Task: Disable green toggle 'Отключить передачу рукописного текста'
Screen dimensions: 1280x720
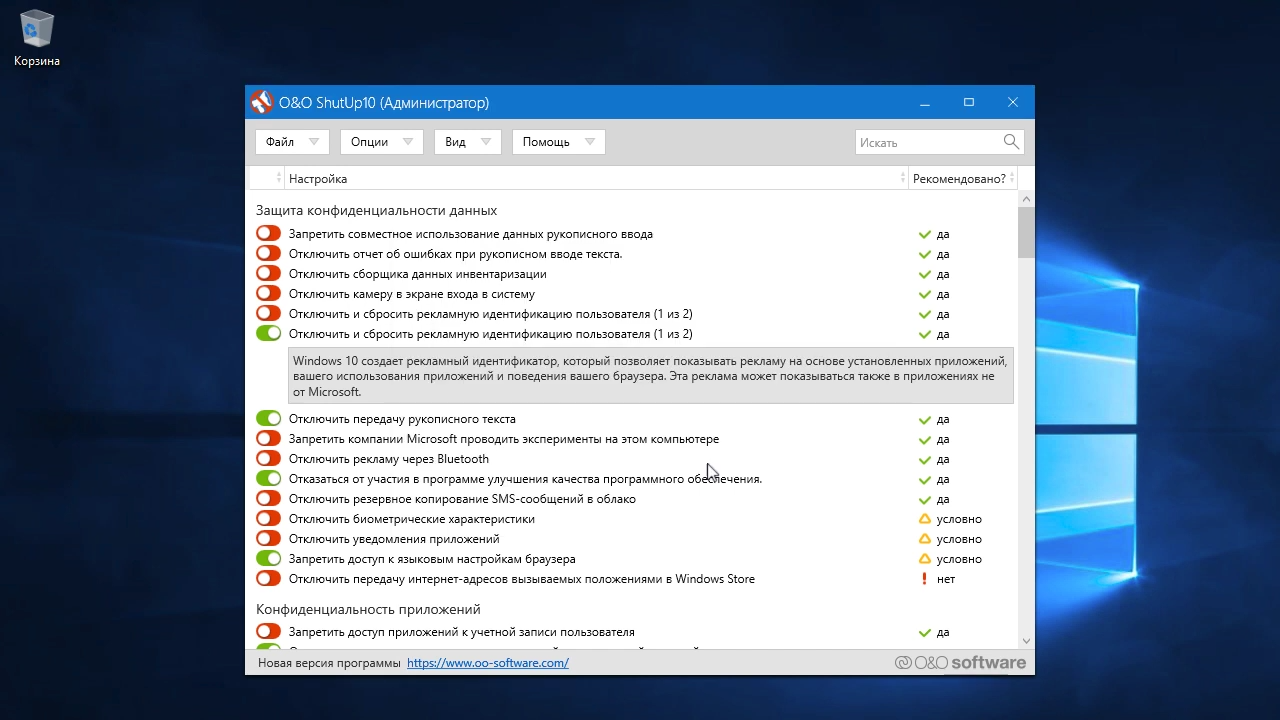Action: 268,418
